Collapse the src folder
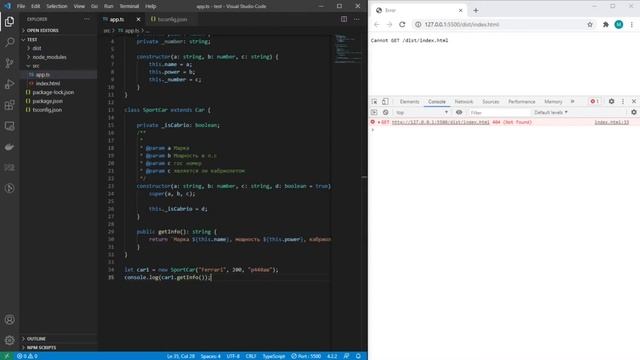This screenshot has width=640, height=360. coord(36,66)
